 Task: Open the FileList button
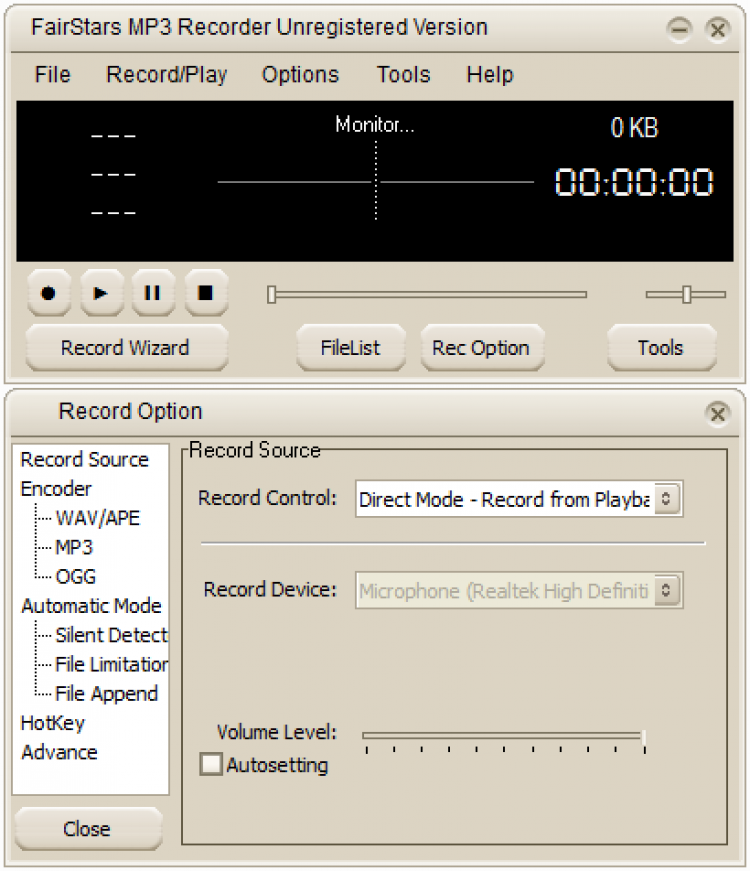pos(351,348)
